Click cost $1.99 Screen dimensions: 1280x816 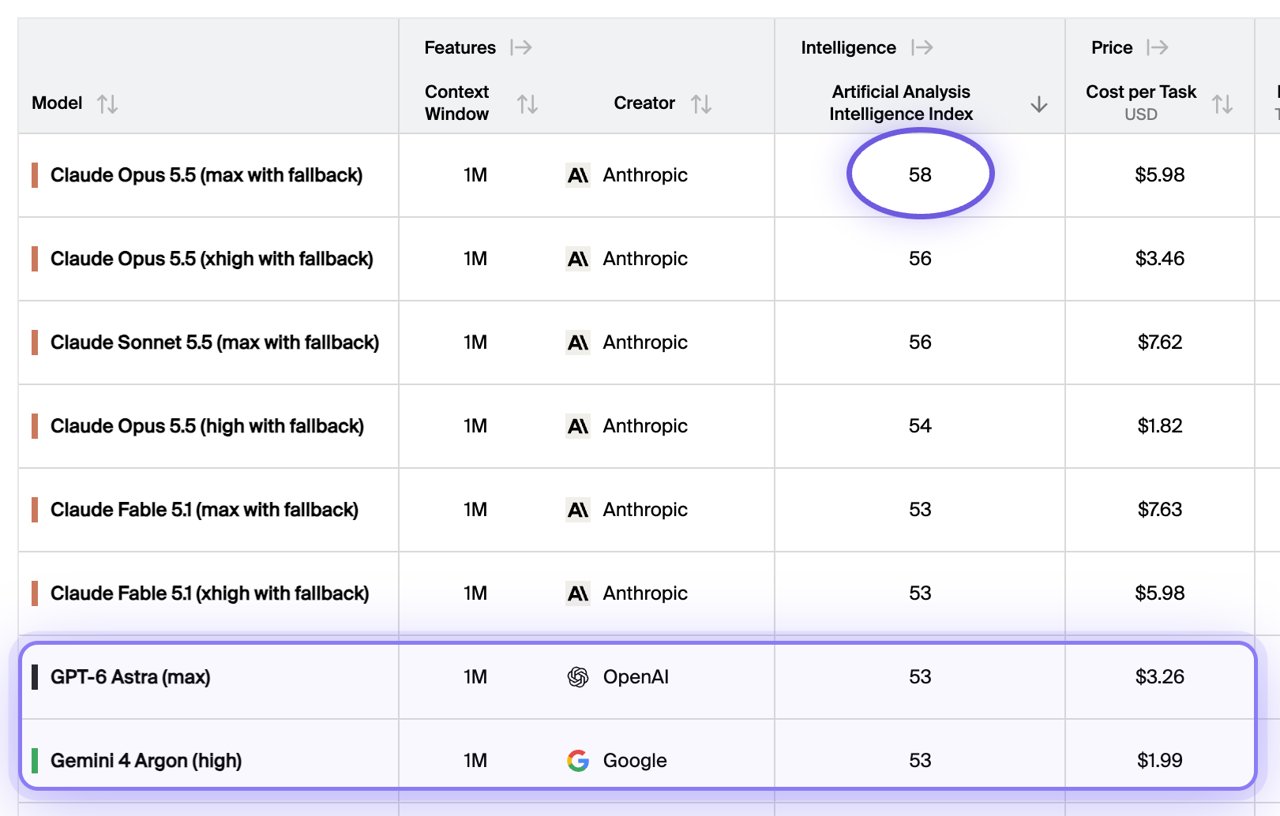[x=1160, y=761]
